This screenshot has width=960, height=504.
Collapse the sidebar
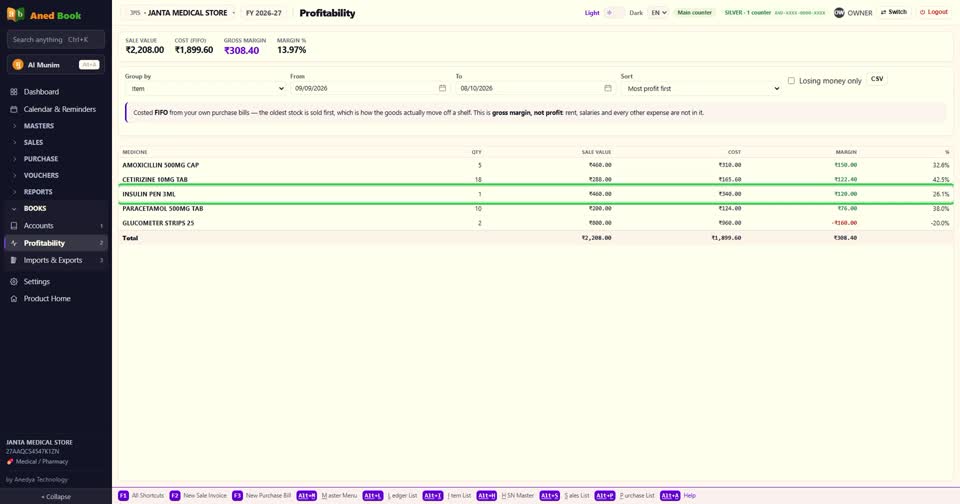[x=56, y=497]
